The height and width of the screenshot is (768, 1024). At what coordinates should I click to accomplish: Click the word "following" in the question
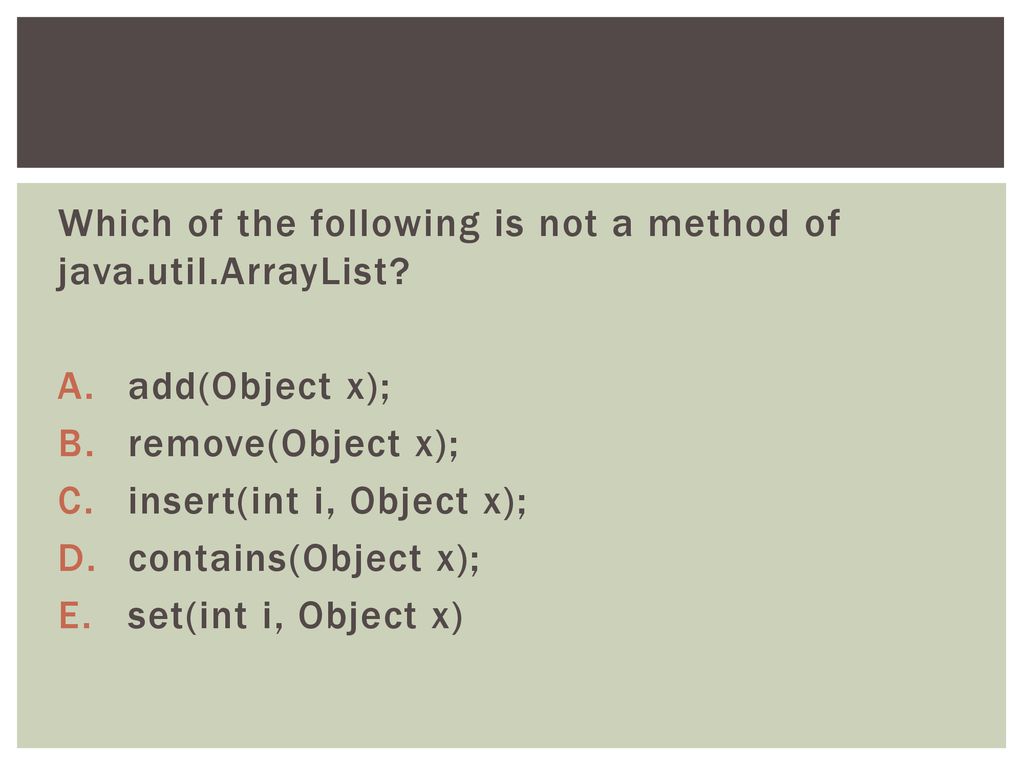pos(395,225)
